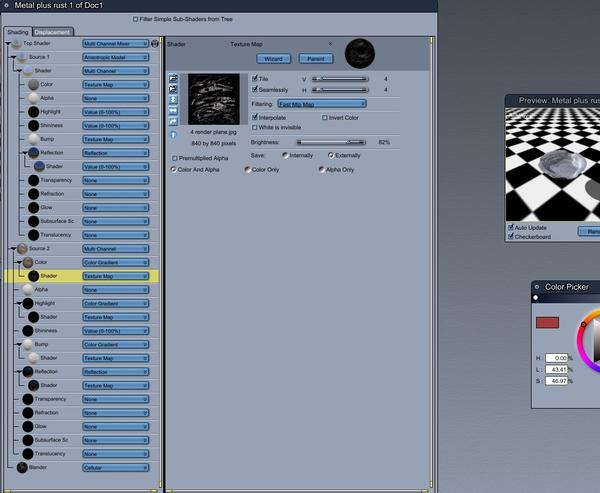Open the highlighted Shader Texture Map dropdown
This screenshot has height=493, width=600.
coord(116,276)
